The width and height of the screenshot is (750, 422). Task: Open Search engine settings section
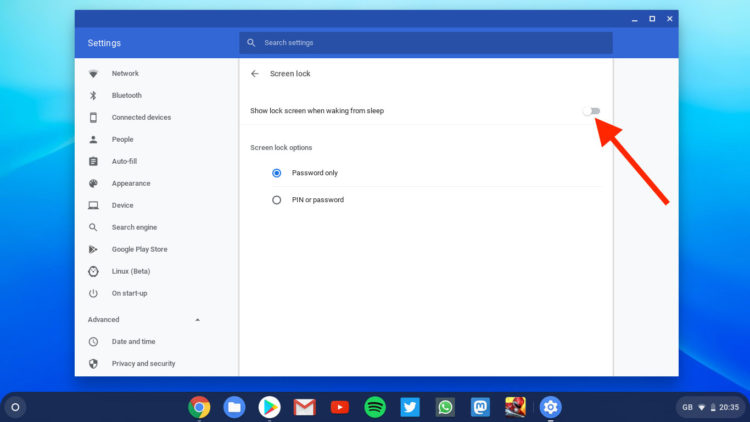point(134,227)
